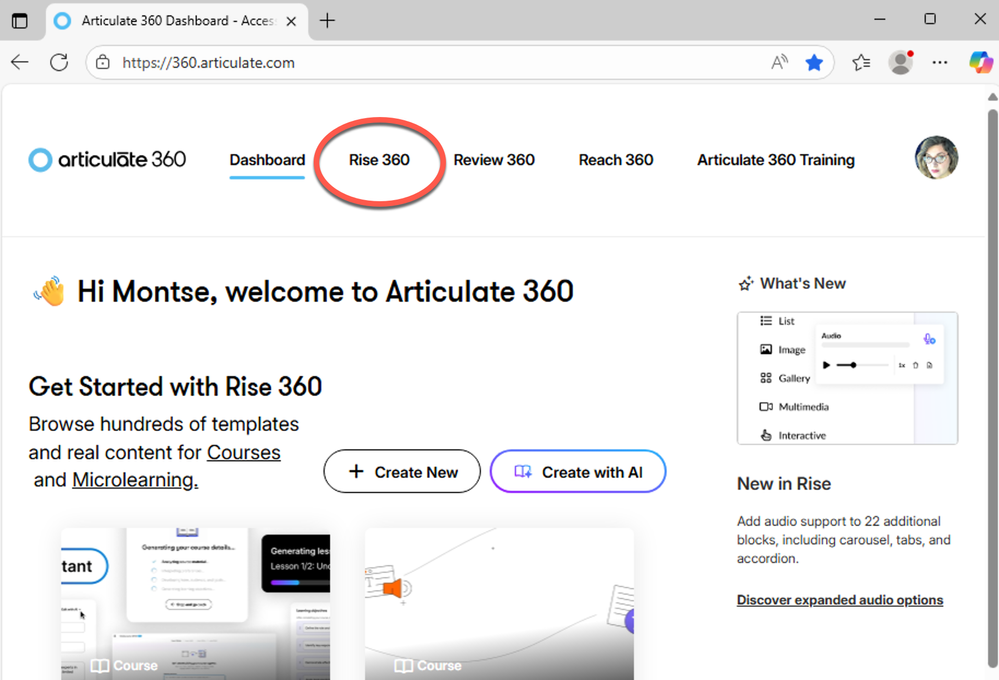The height and width of the screenshot is (680, 999).
Task: Open the browser tab actions menu icon
Action: [x=20, y=21]
